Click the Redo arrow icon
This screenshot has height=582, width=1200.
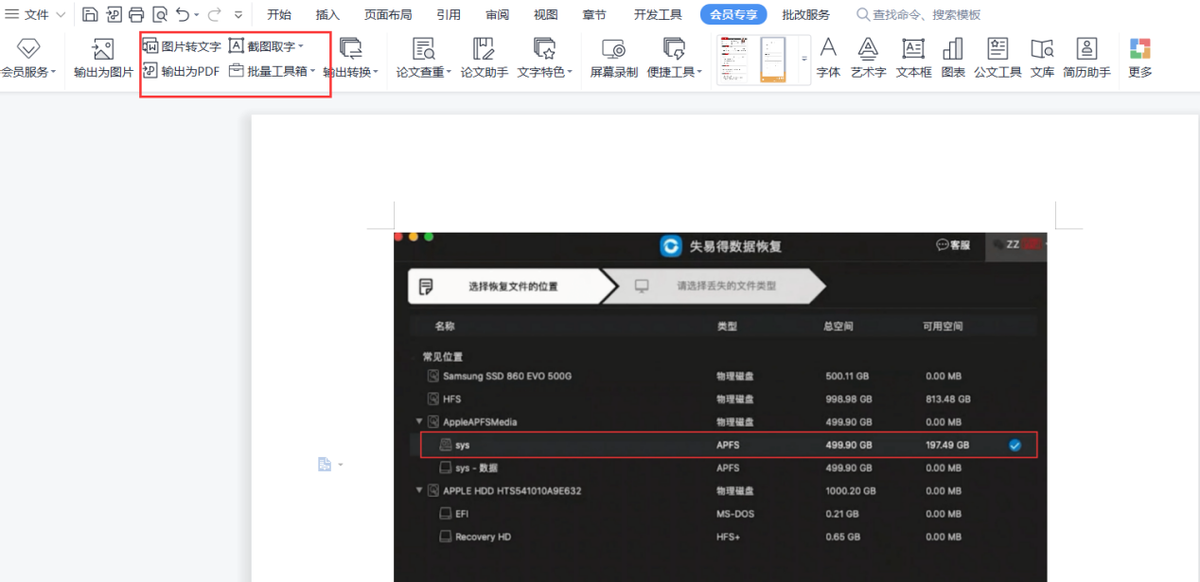point(214,14)
